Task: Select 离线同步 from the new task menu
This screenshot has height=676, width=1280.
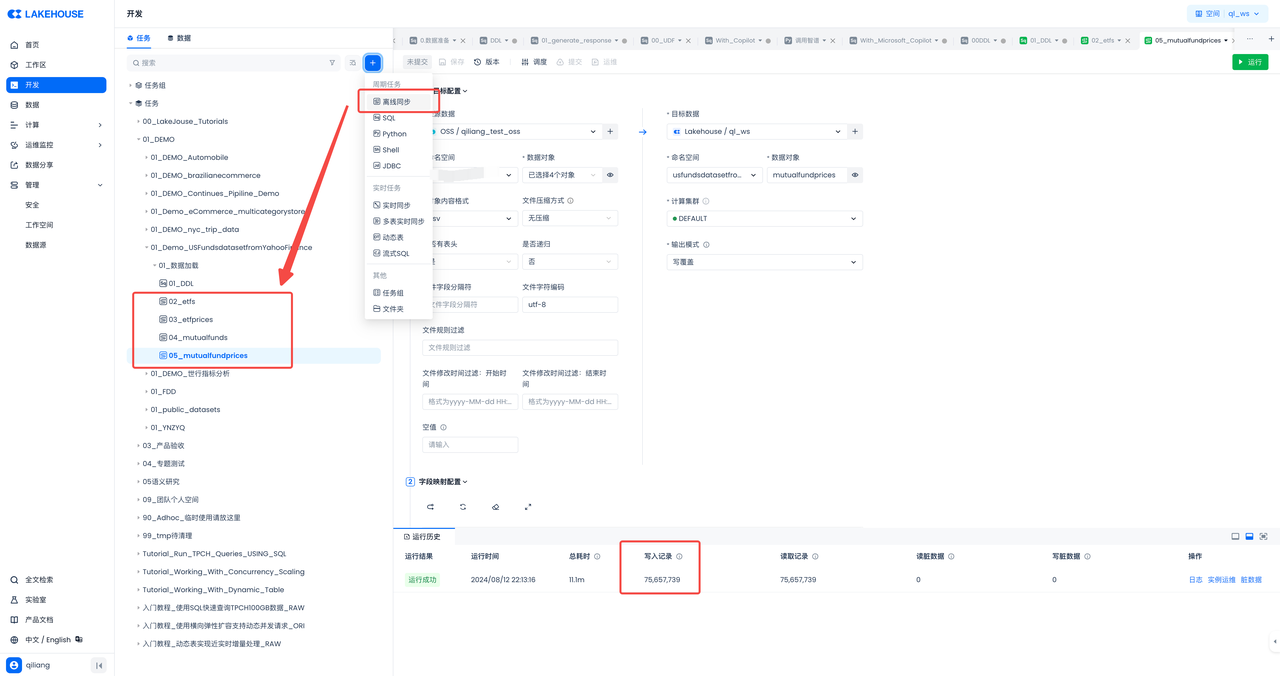Action: (396, 102)
